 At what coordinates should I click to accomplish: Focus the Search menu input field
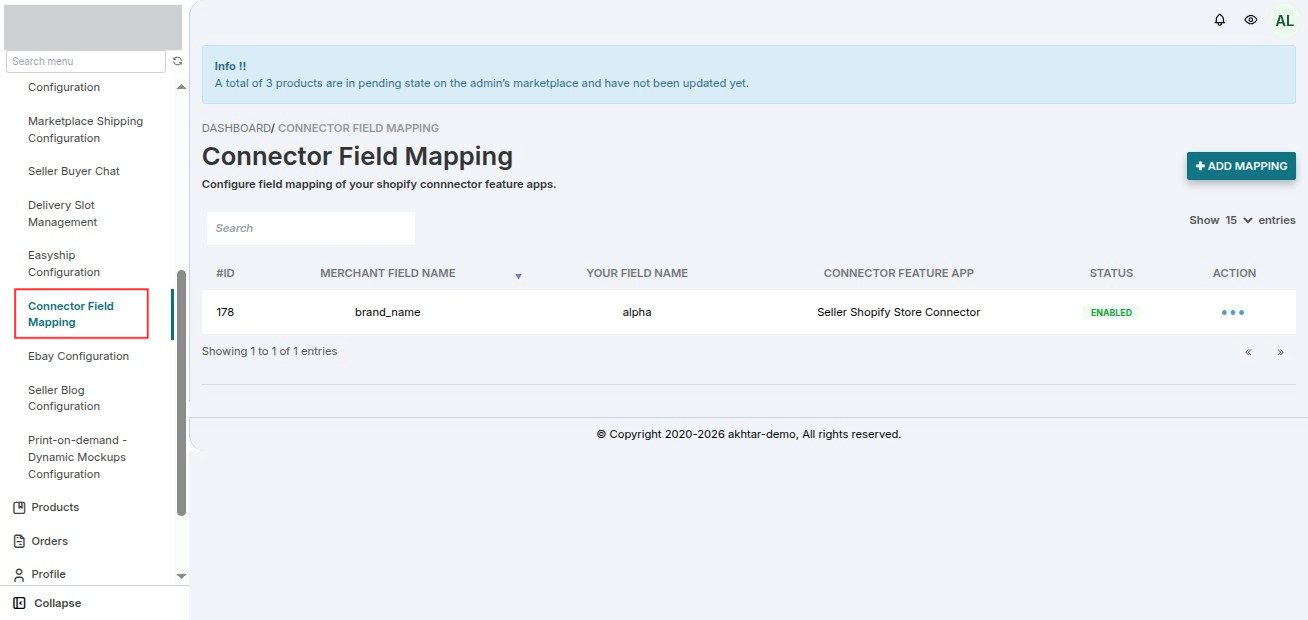pyautogui.click(x=86, y=61)
